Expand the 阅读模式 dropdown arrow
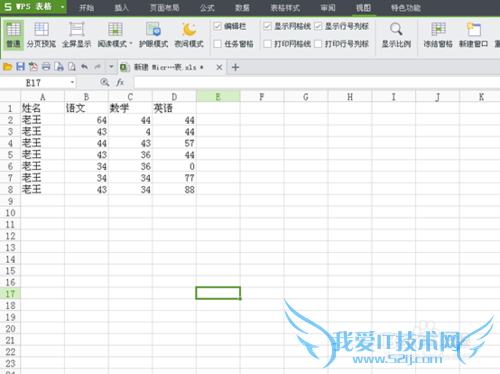This screenshot has width=500, height=374. [x=131, y=44]
